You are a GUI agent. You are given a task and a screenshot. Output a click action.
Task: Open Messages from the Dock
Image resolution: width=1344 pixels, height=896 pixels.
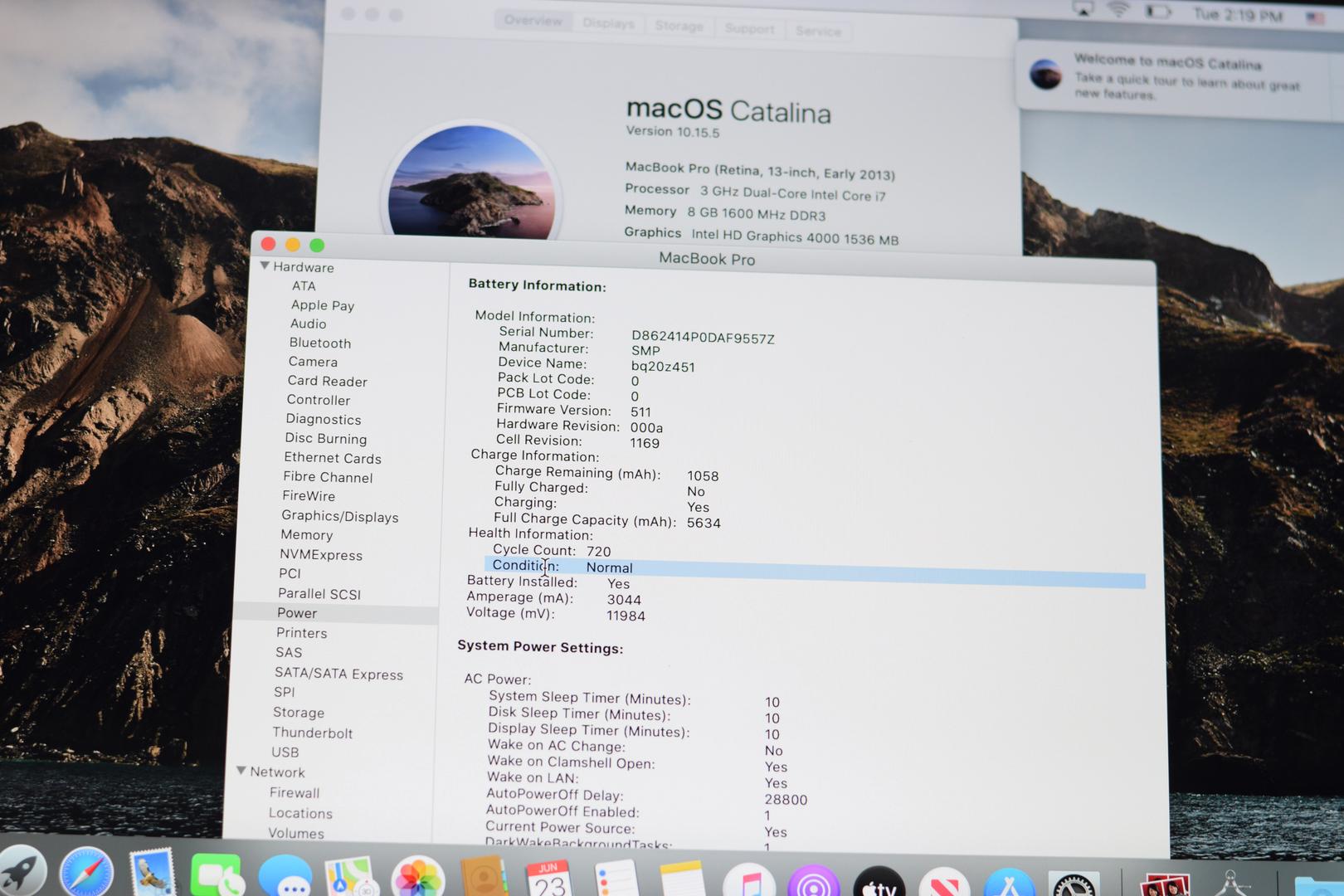(x=285, y=876)
